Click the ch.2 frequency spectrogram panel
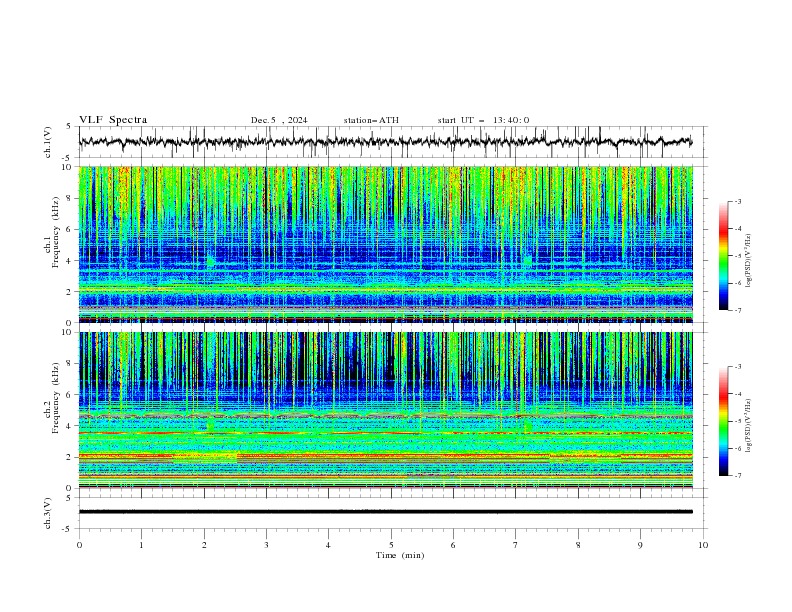The width and height of the screenshot is (792, 612). [386, 410]
